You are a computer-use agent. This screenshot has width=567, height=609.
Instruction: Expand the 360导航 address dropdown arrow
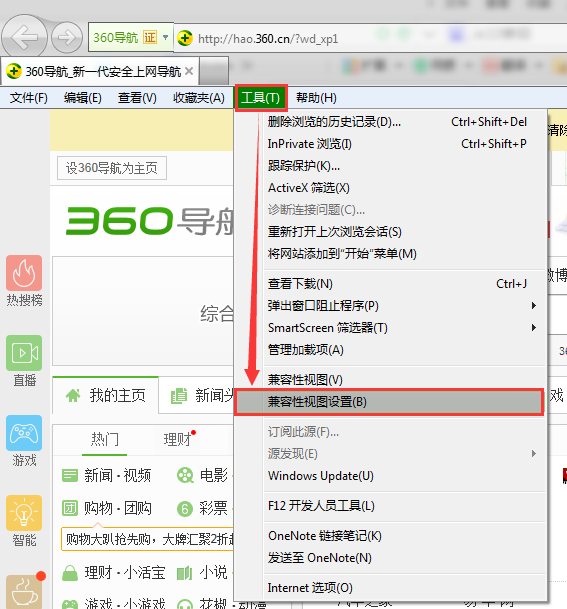(165, 38)
